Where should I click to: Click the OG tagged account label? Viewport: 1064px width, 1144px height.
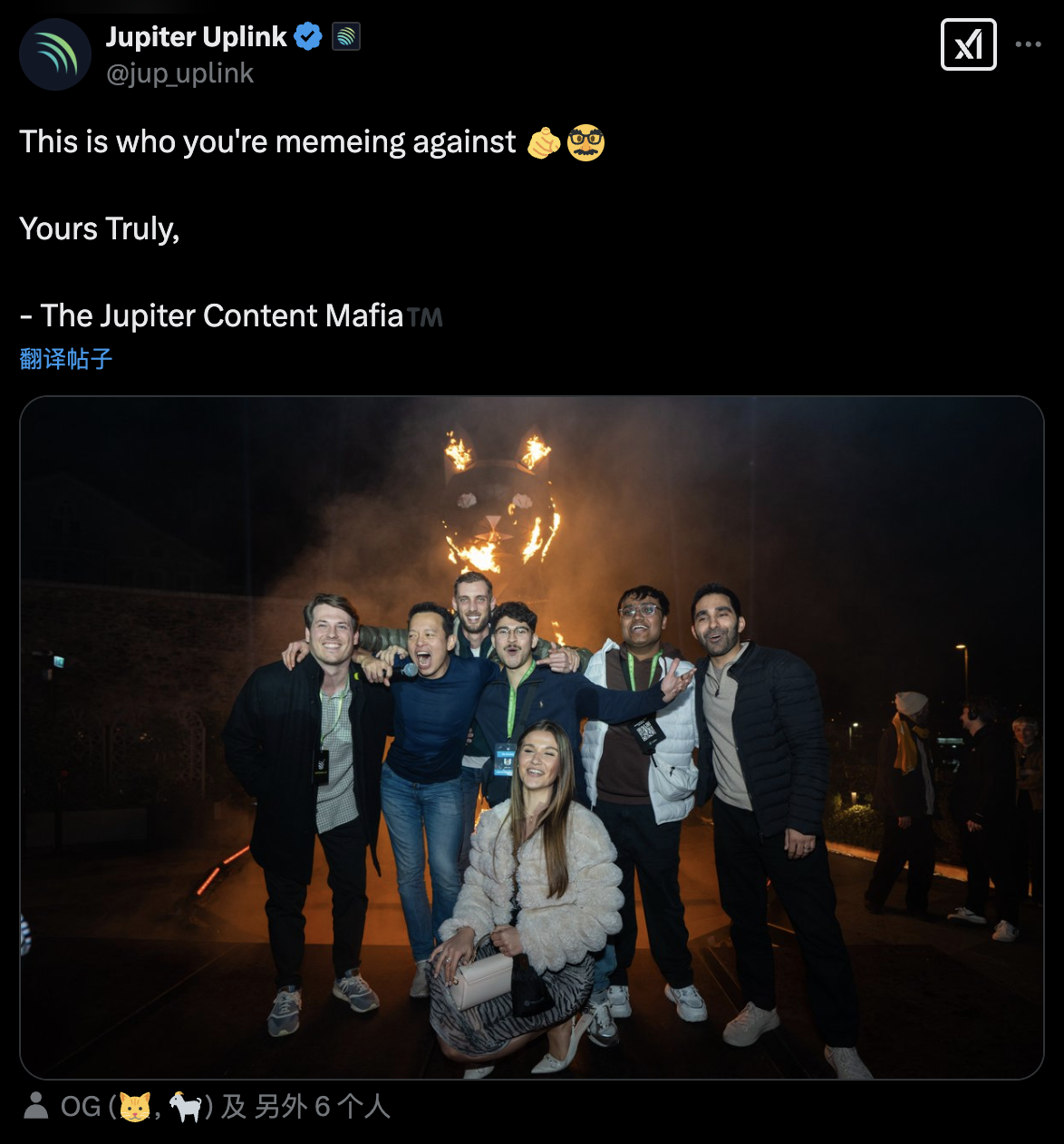80,1107
